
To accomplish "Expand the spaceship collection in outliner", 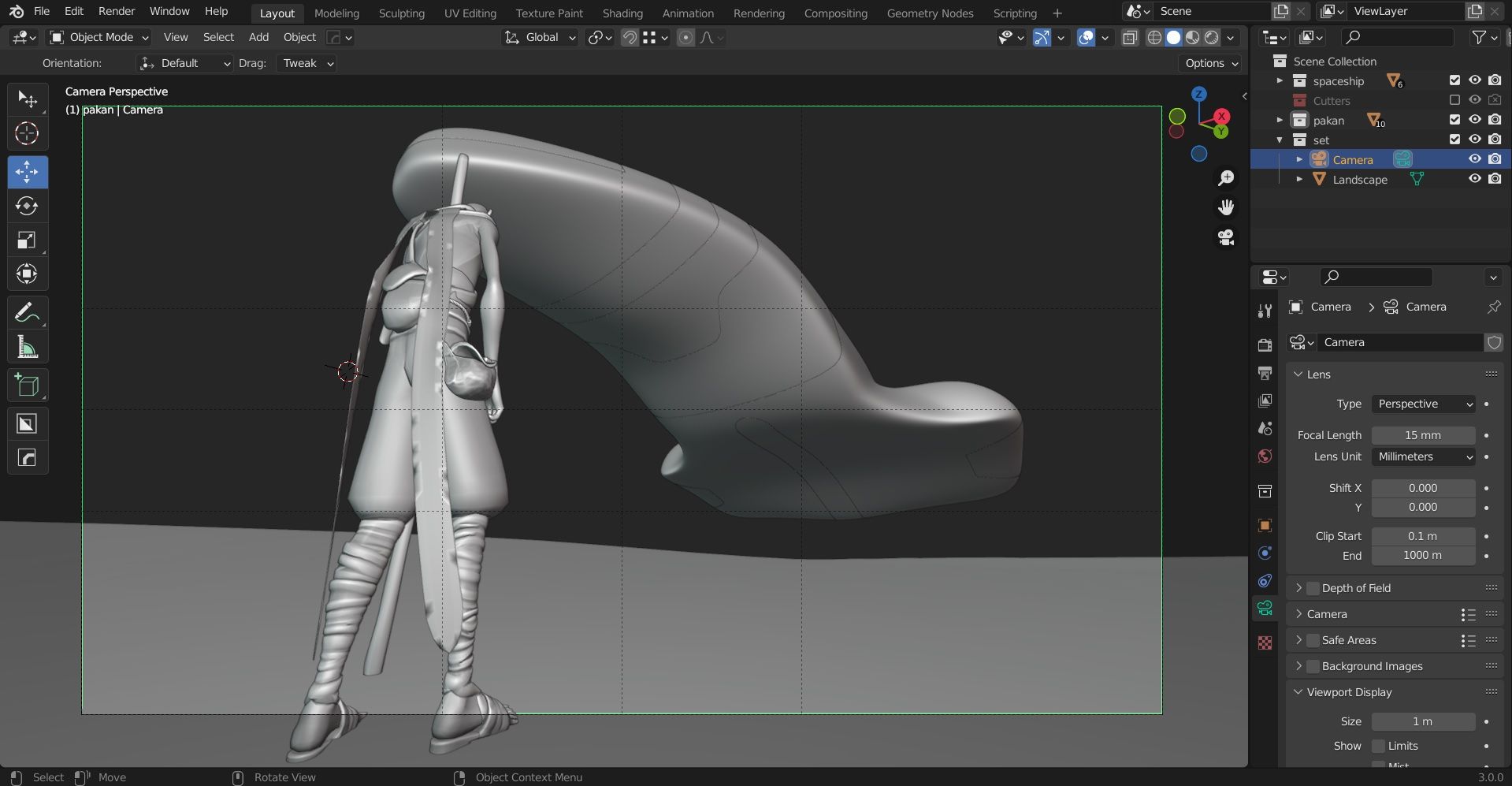I will pos(1280,81).
